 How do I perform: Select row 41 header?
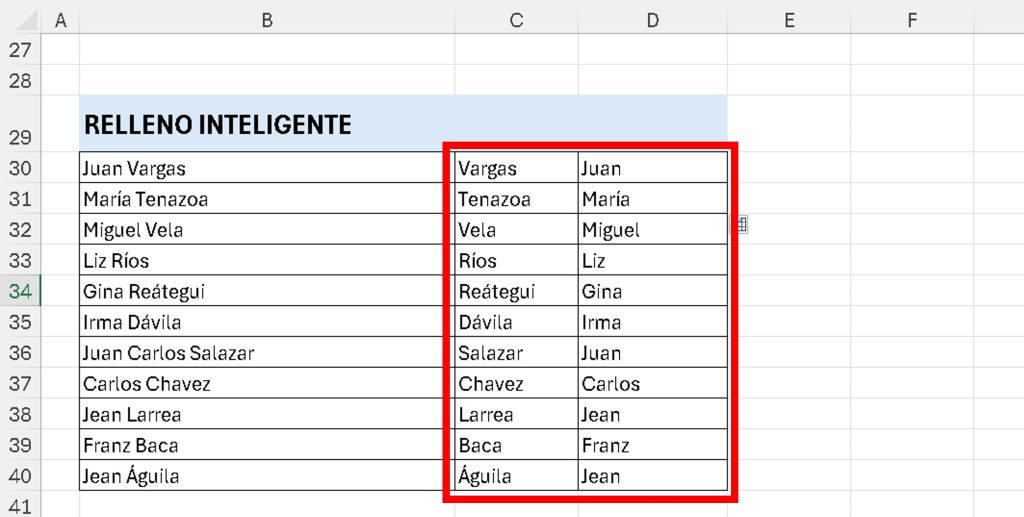(x=20, y=505)
